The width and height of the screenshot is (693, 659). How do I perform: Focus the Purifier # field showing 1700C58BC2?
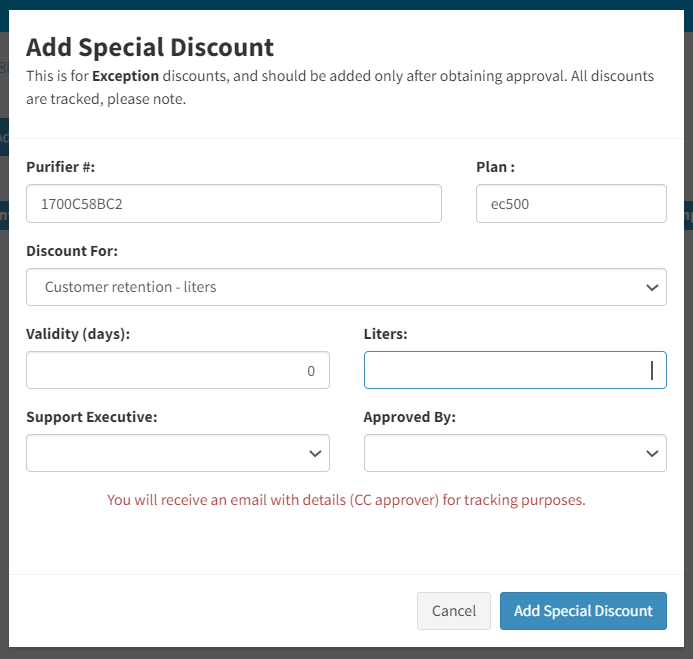click(x=234, y=204)
